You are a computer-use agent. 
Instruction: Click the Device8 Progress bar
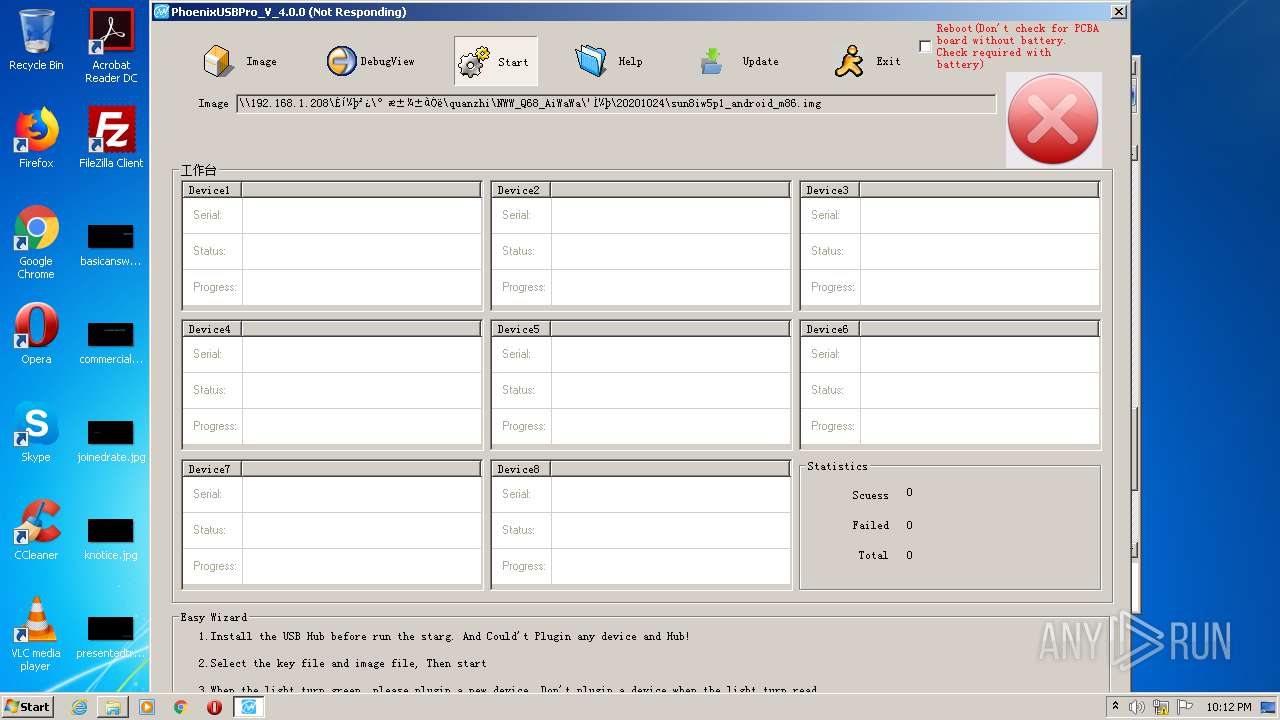coord(670,566)
